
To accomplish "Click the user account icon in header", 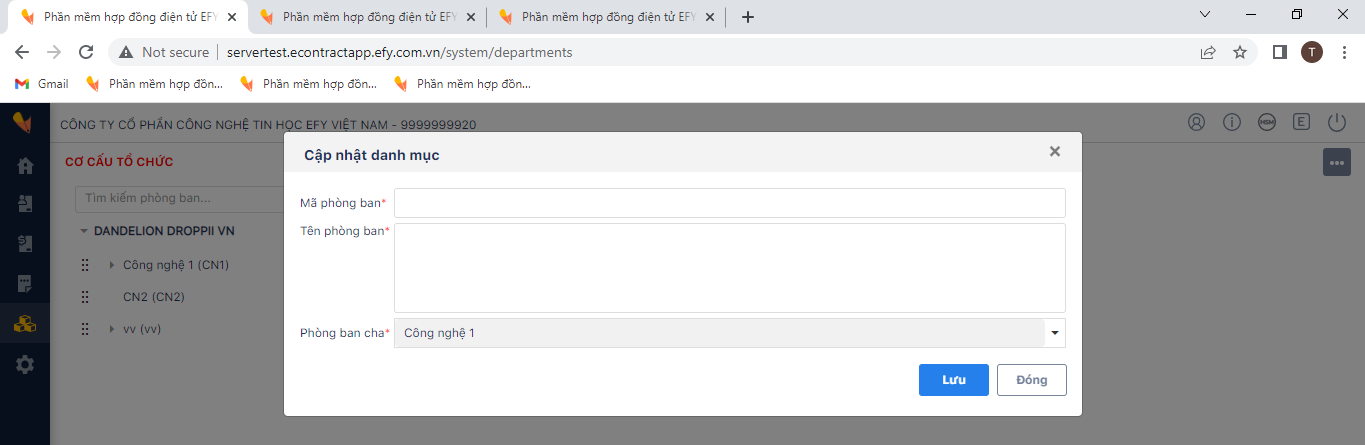I will [x=1196, y=122].
